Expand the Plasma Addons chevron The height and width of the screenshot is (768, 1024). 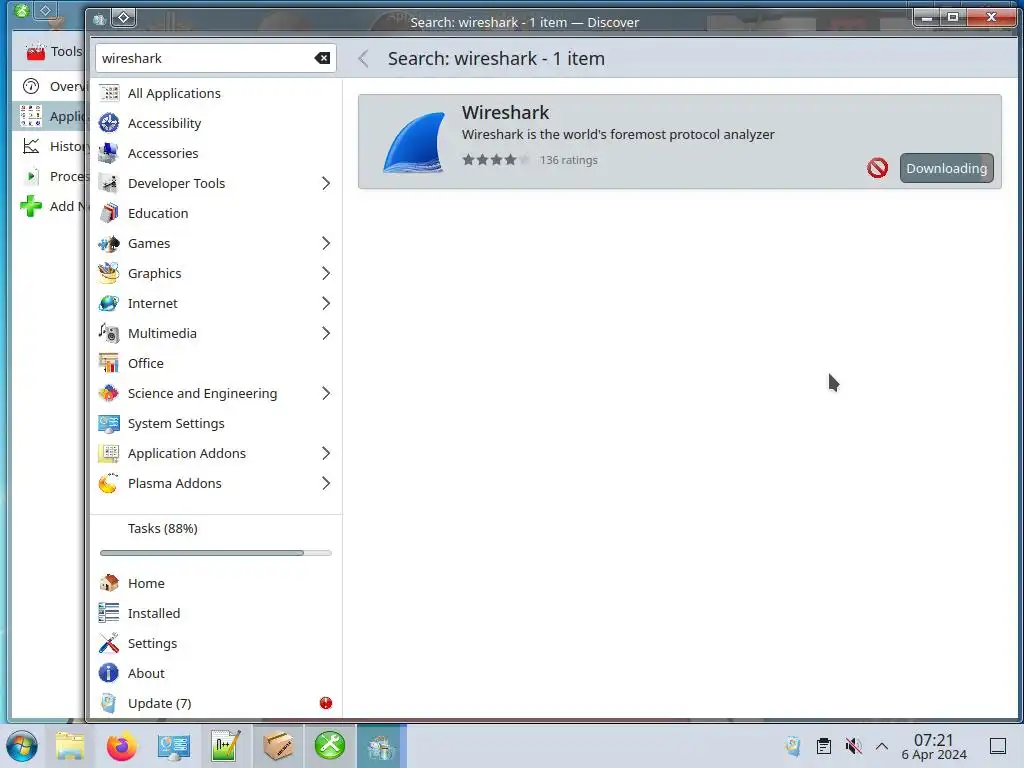(326, 484)
